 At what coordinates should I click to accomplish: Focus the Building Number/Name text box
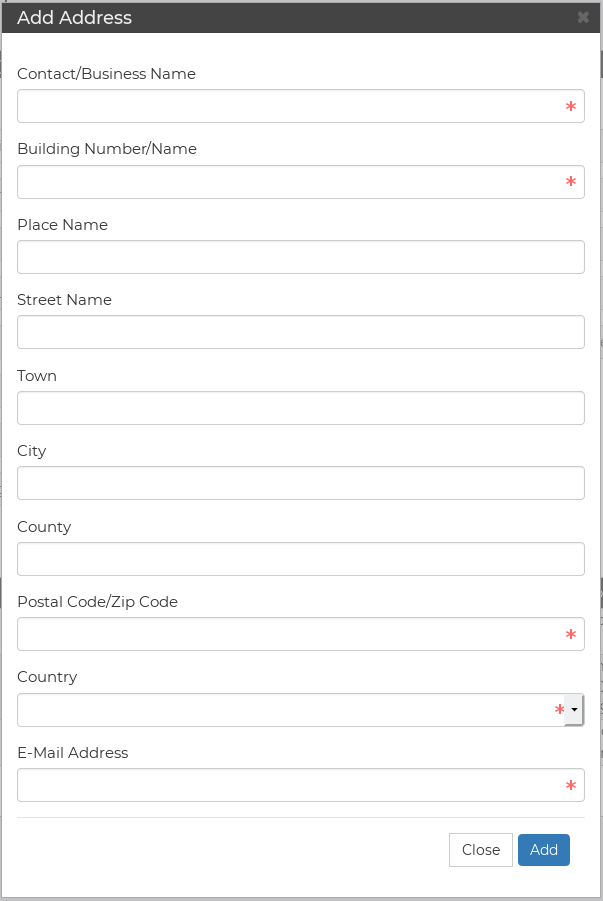[x=301, y=182]
